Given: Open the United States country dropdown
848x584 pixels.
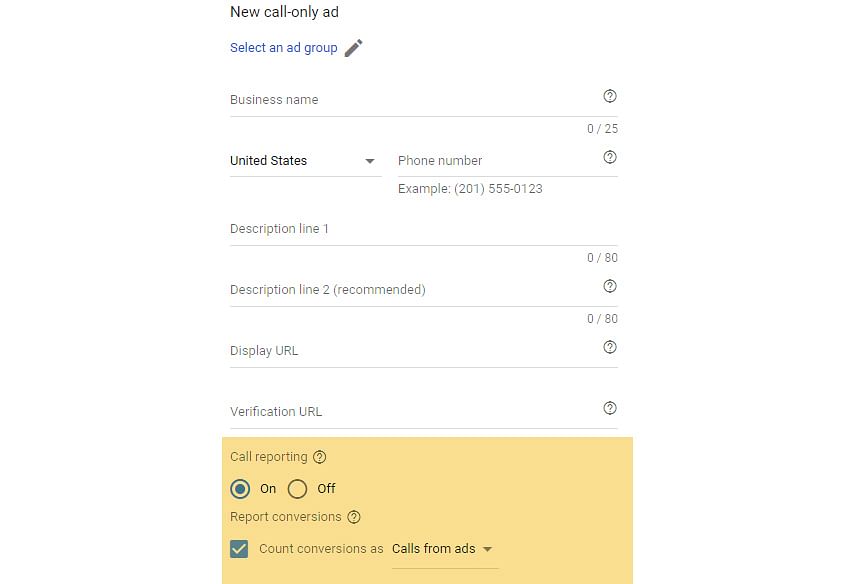Looking at the screenshot, I should 306,161.
